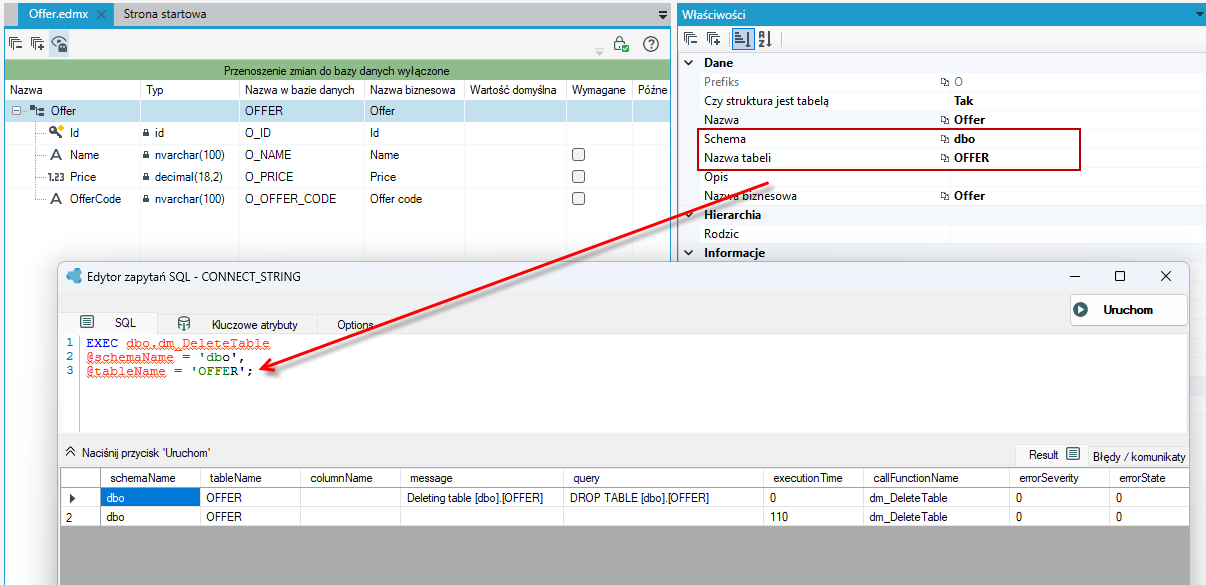Open the toolbar overflow arrow in Offer.edmx
Screen dimensions: 1206x585
[x=599, y=50]
